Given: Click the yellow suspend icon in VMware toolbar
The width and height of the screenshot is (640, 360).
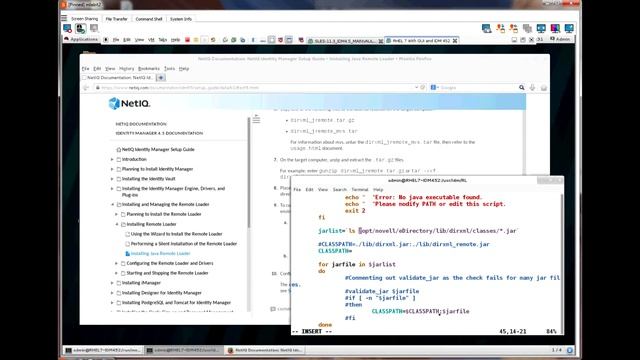Looking at the screenshot, I should 196,40.
